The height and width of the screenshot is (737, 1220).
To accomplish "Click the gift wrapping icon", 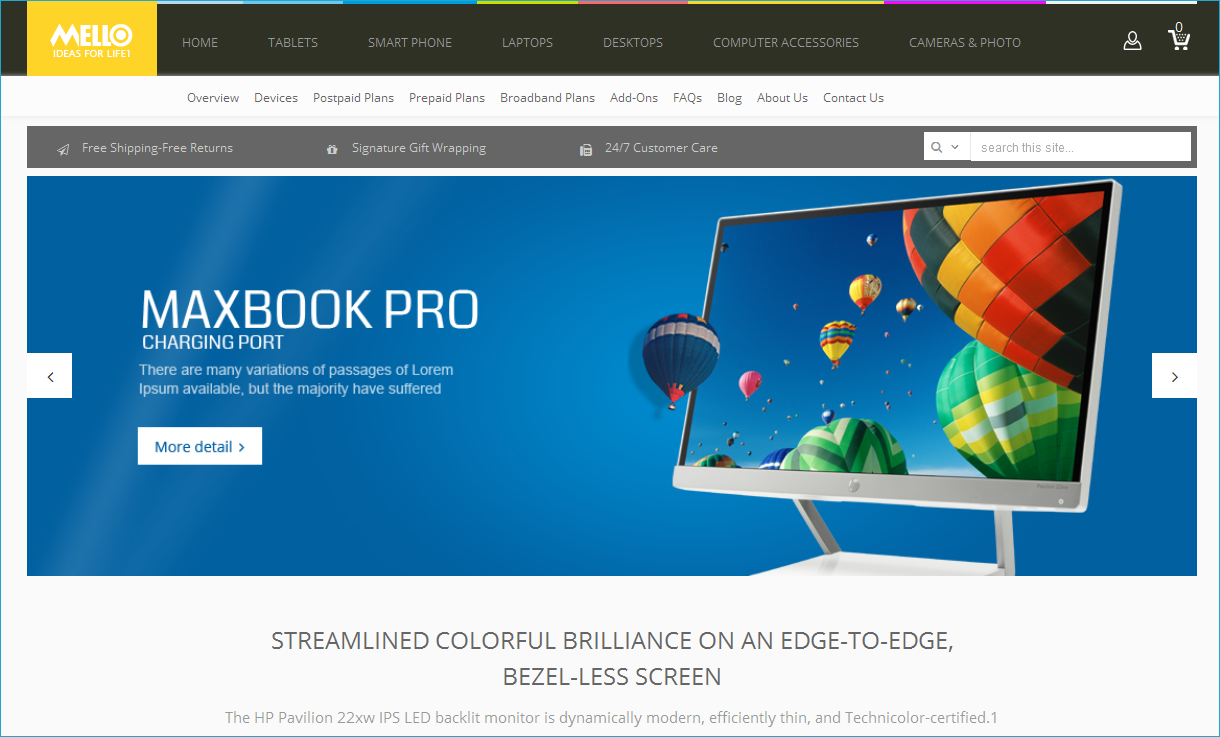I will 332,149.
